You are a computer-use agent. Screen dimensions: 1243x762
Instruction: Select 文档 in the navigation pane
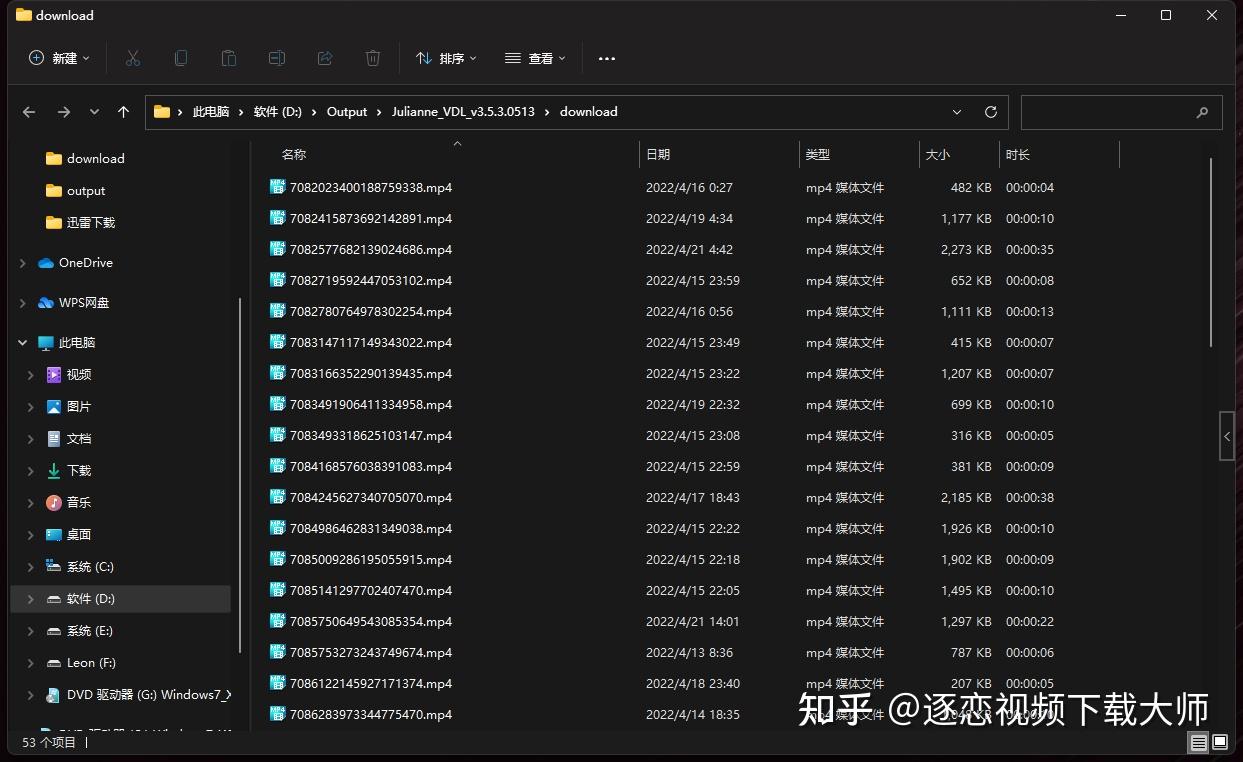[79, 439]
